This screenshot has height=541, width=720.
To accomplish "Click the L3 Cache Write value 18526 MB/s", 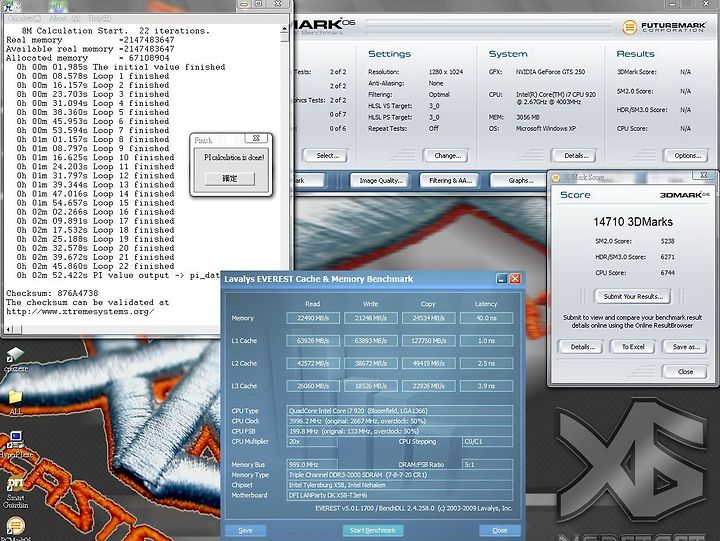I will (x=371, y=386).
